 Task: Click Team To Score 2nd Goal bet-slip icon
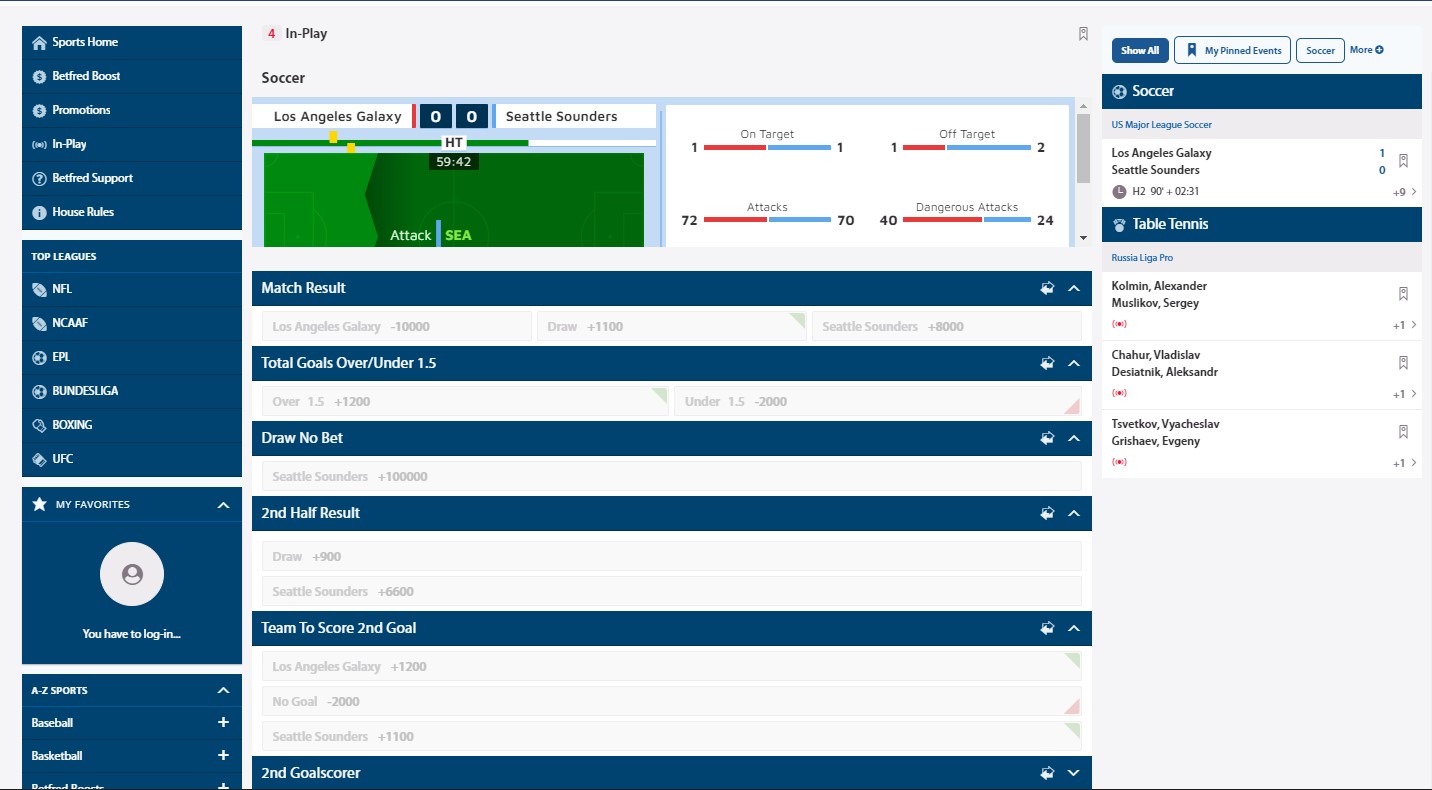[1047, 628]
